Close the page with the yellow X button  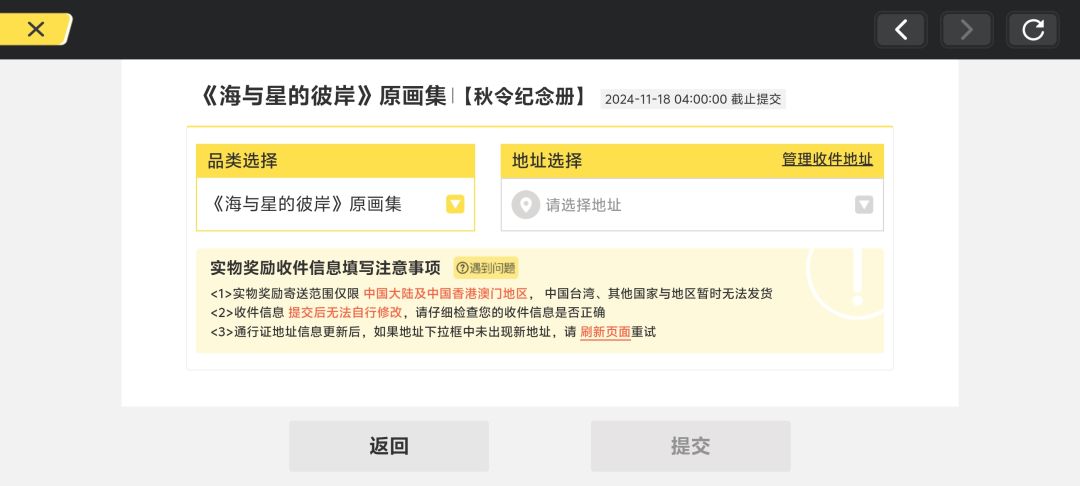click(x=35, y=30)
